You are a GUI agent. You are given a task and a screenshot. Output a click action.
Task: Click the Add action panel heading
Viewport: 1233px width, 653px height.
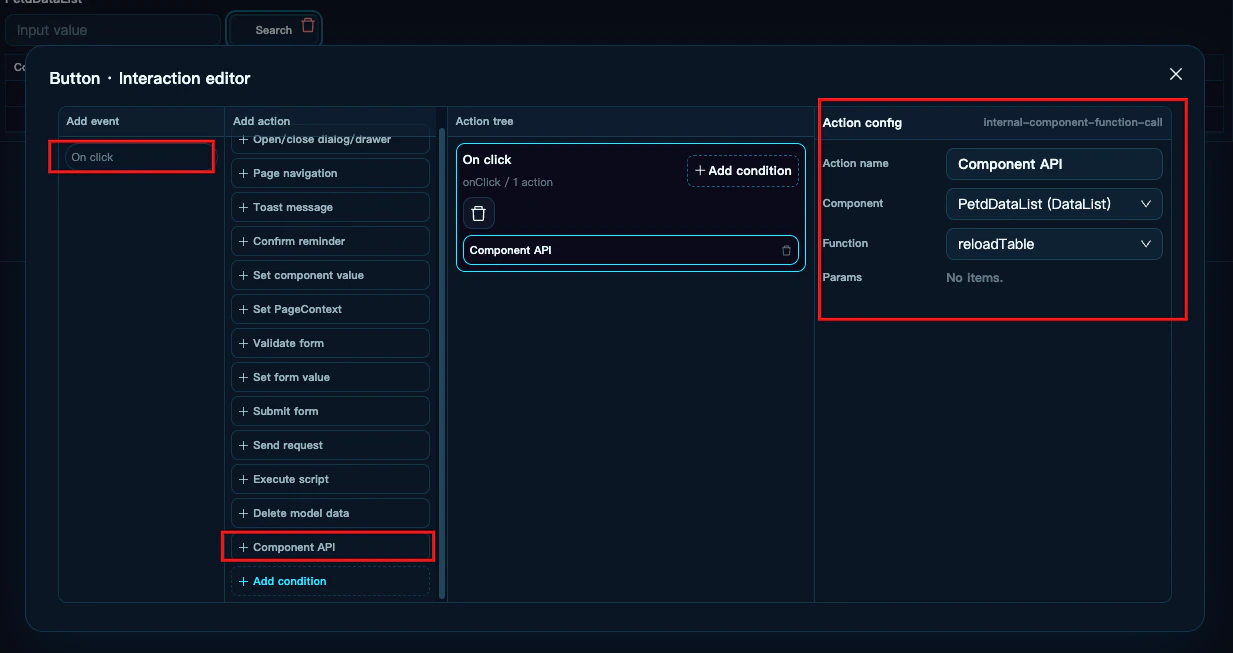coord(262,121)
